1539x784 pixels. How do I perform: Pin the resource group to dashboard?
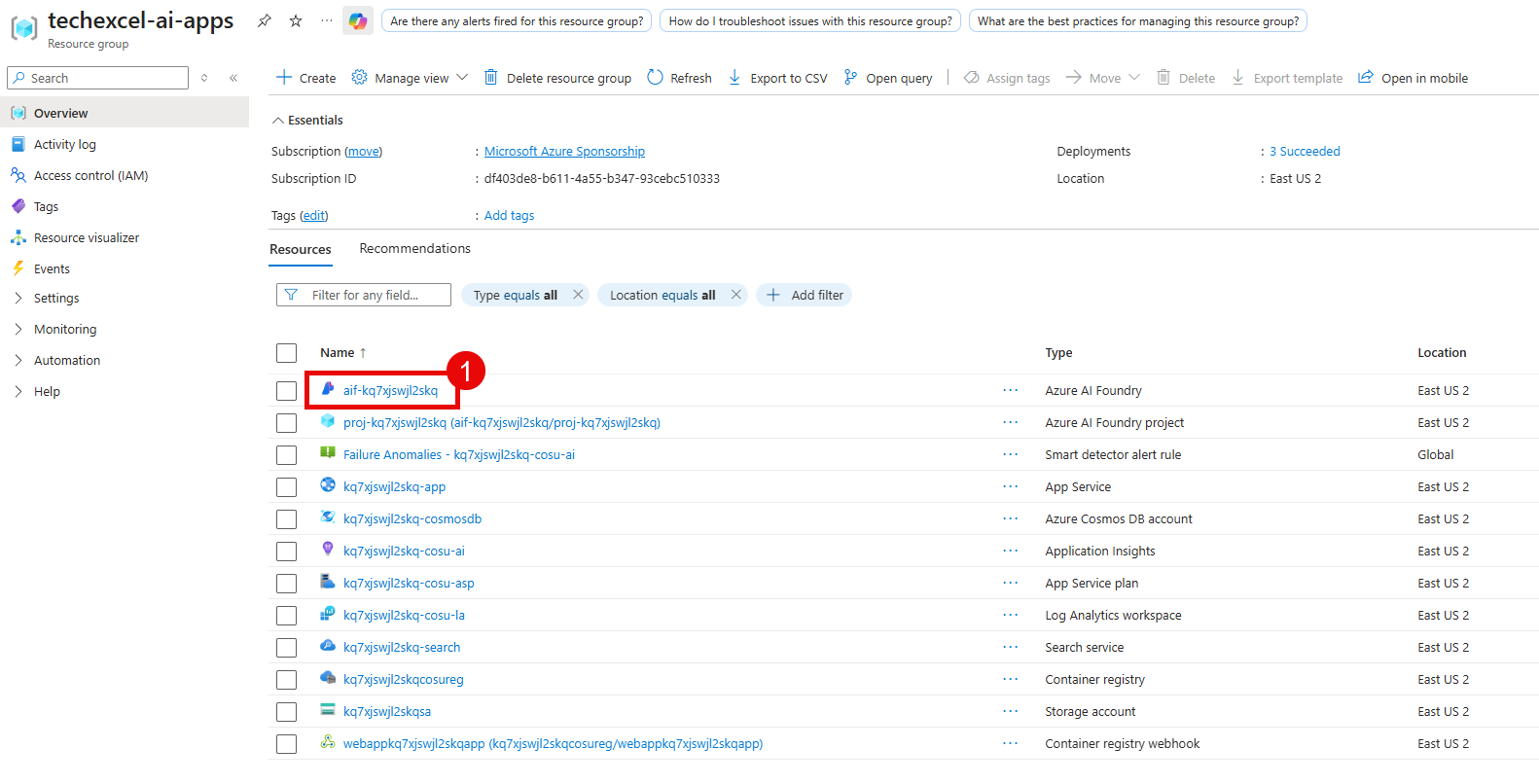(x=264, y=20)
